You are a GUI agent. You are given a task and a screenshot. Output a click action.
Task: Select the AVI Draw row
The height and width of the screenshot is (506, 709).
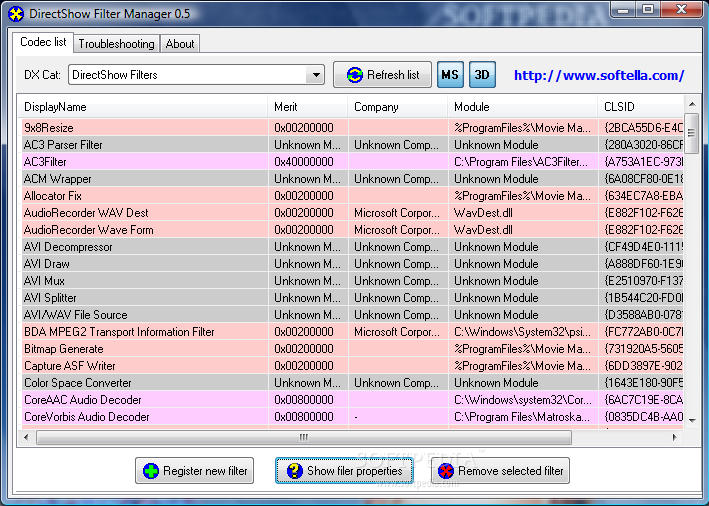[x=352, y=264]
